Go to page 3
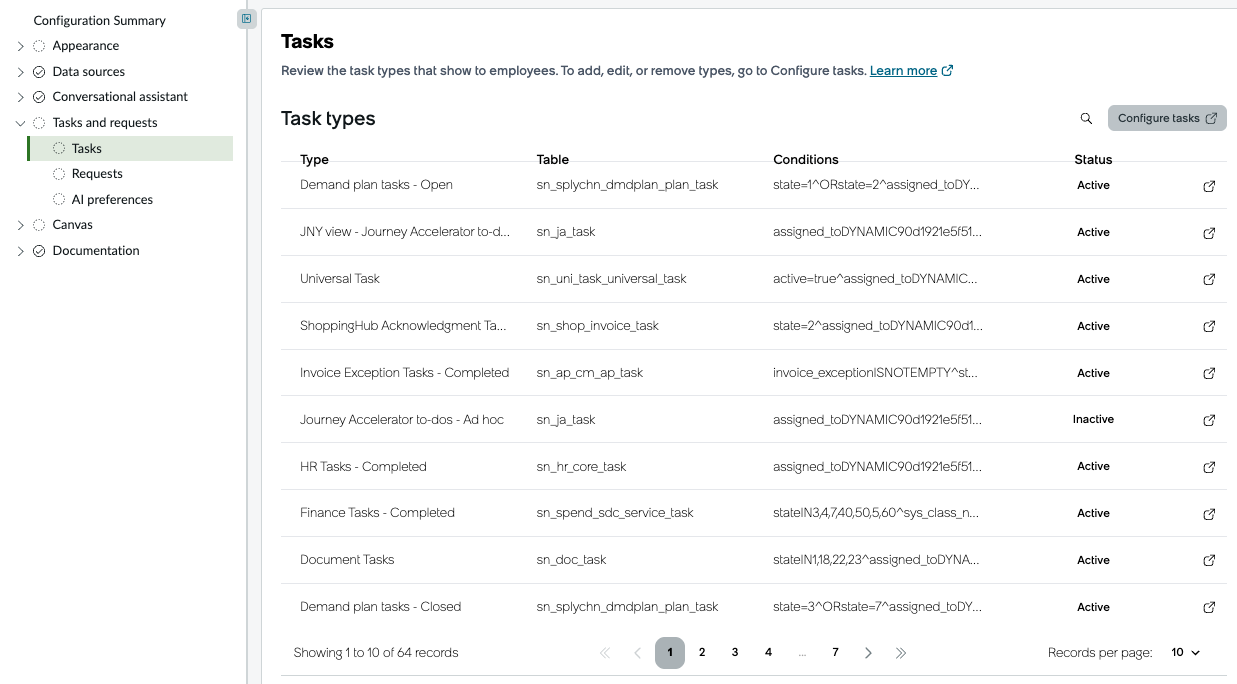 tap(735, 653)
